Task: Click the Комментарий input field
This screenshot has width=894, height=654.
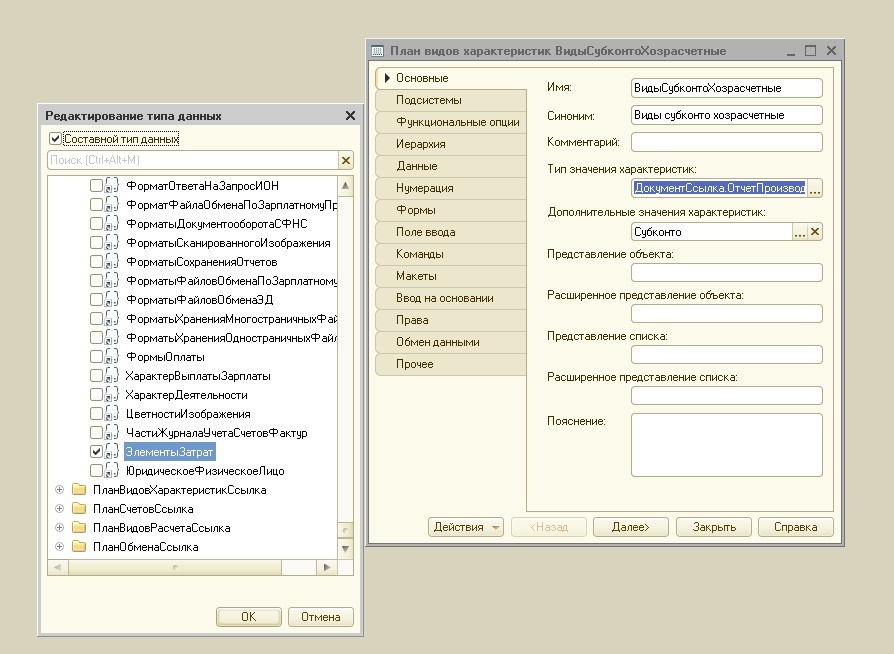Action: 727,142
